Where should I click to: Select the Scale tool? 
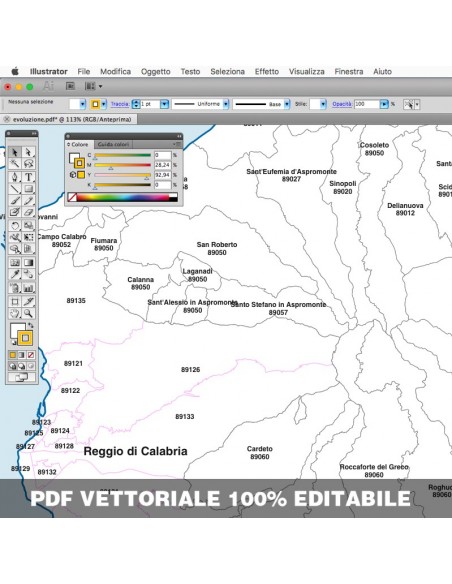[28, 225]
